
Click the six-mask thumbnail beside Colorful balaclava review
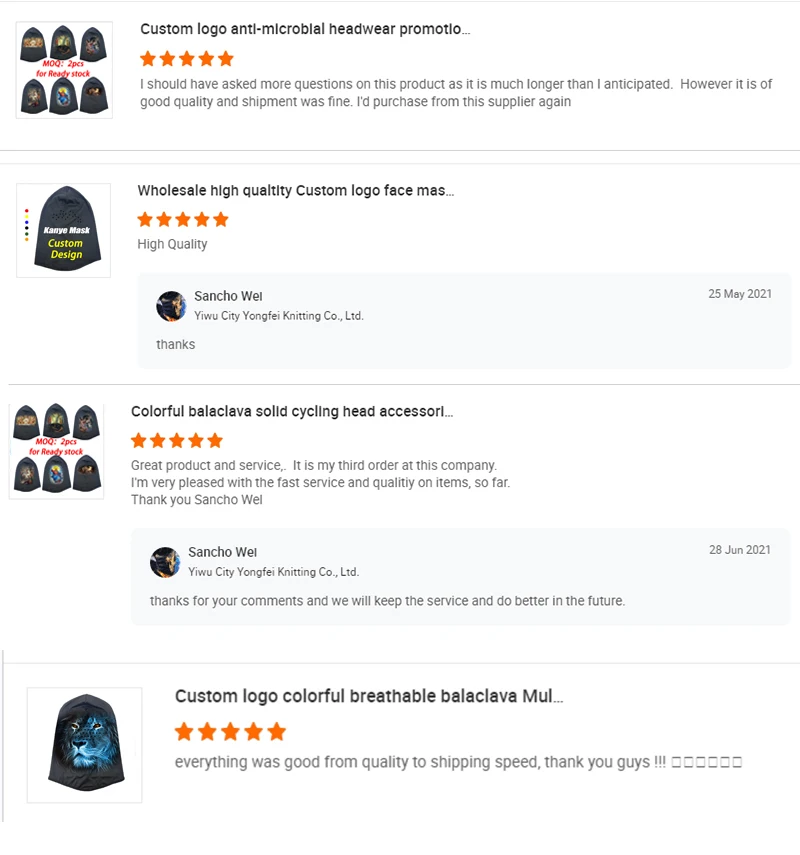click(x=57, y=450)
